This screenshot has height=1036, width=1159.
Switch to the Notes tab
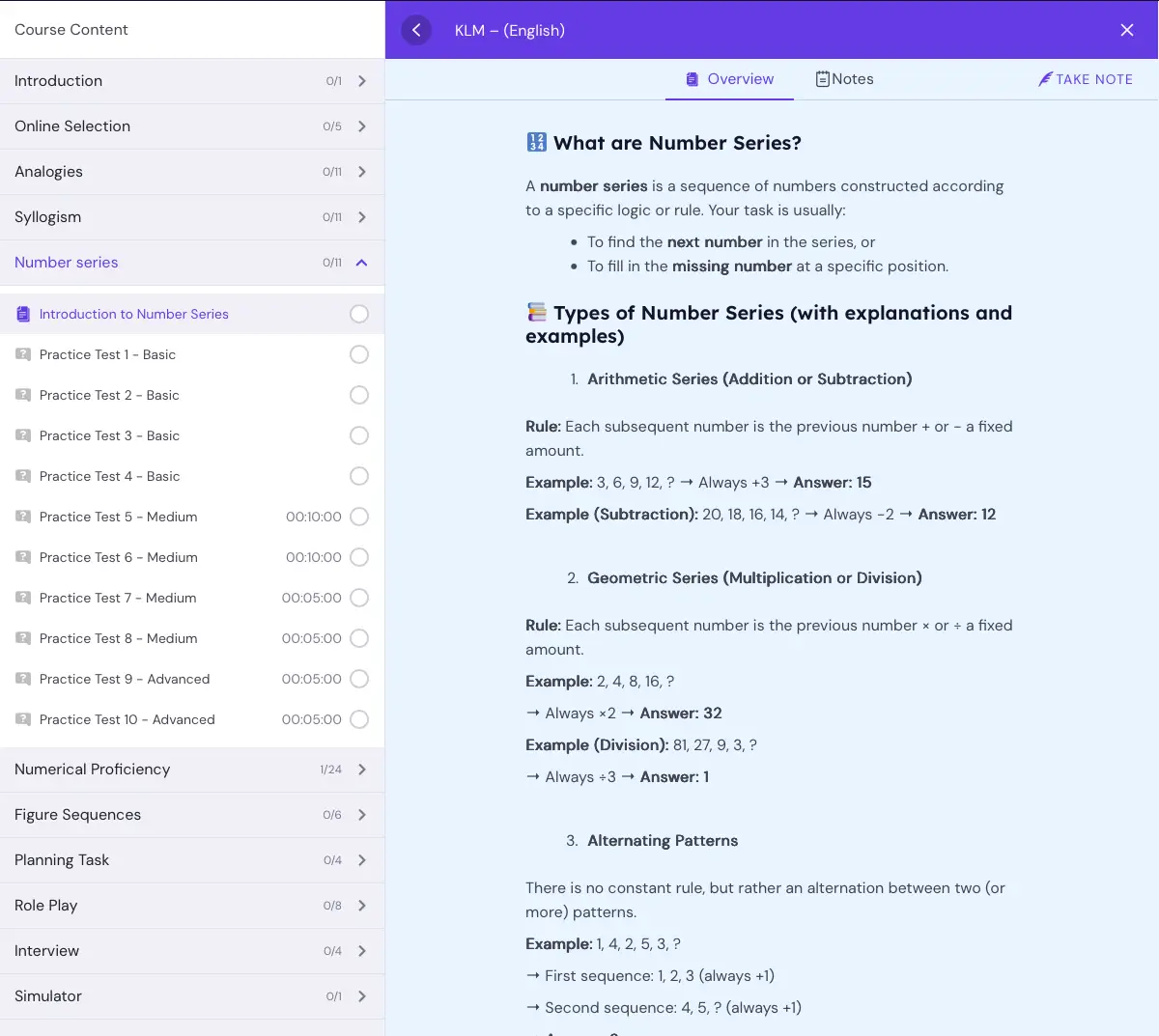tap(844, 79)
